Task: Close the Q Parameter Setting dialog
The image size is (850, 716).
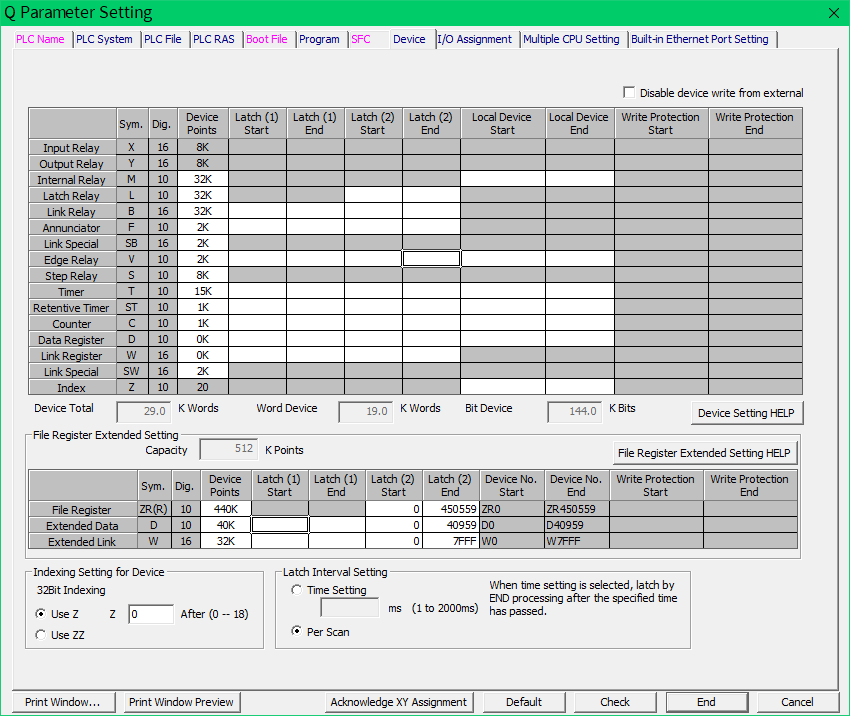Action: pyautogui.click(x=834, y=13)
